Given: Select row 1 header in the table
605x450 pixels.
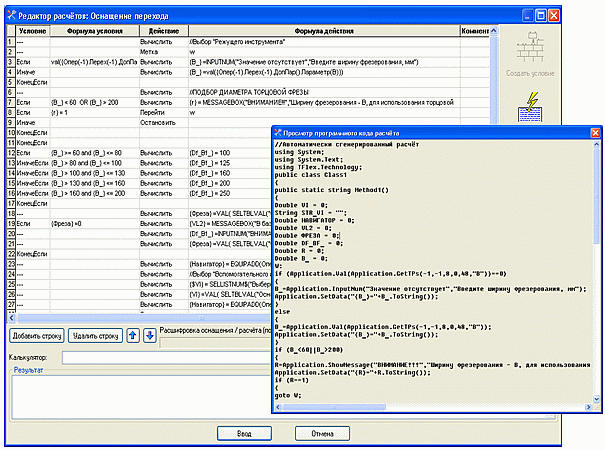Looking at the screenshot, I should (11, 42).
